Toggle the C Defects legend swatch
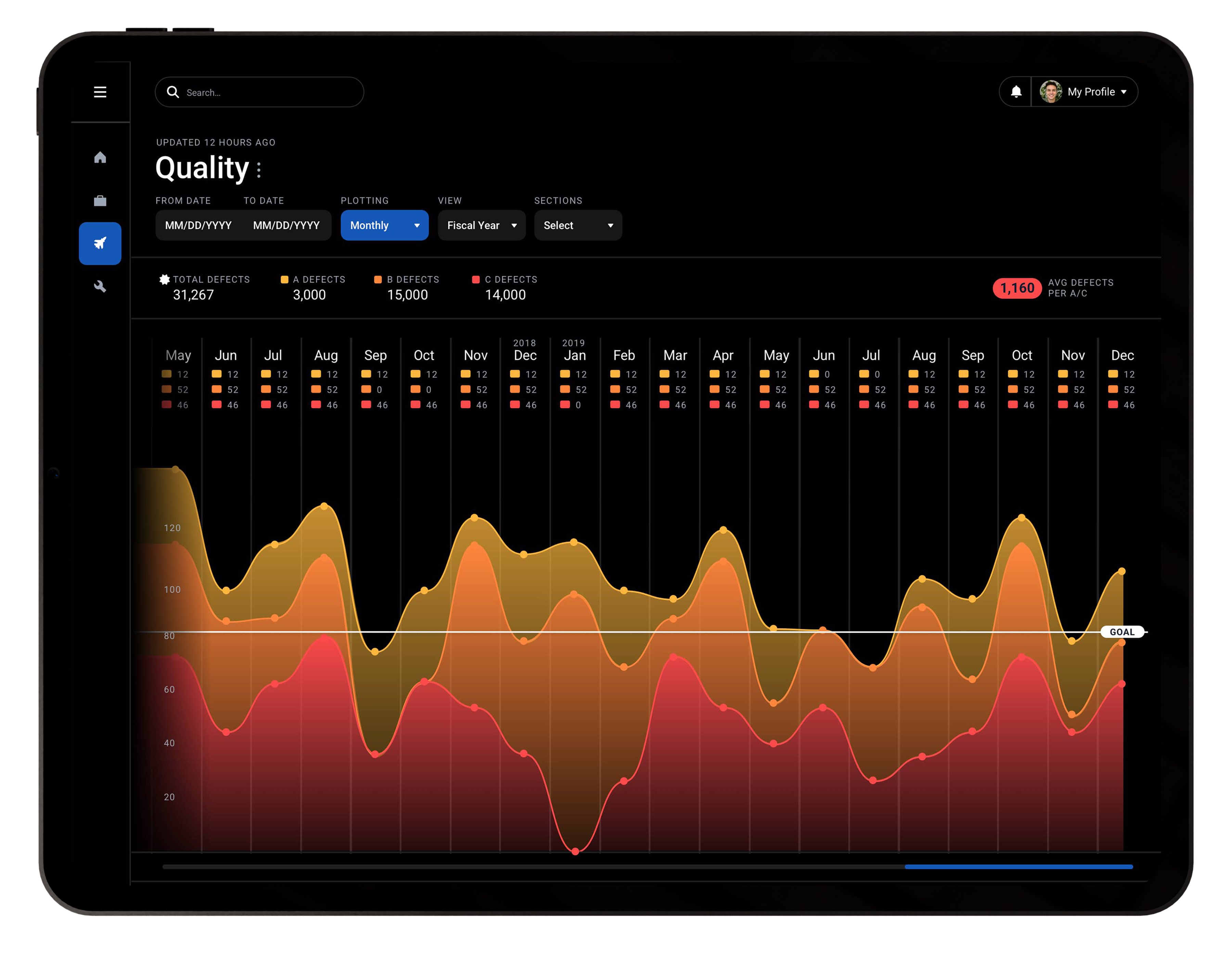 coord(476,279)
